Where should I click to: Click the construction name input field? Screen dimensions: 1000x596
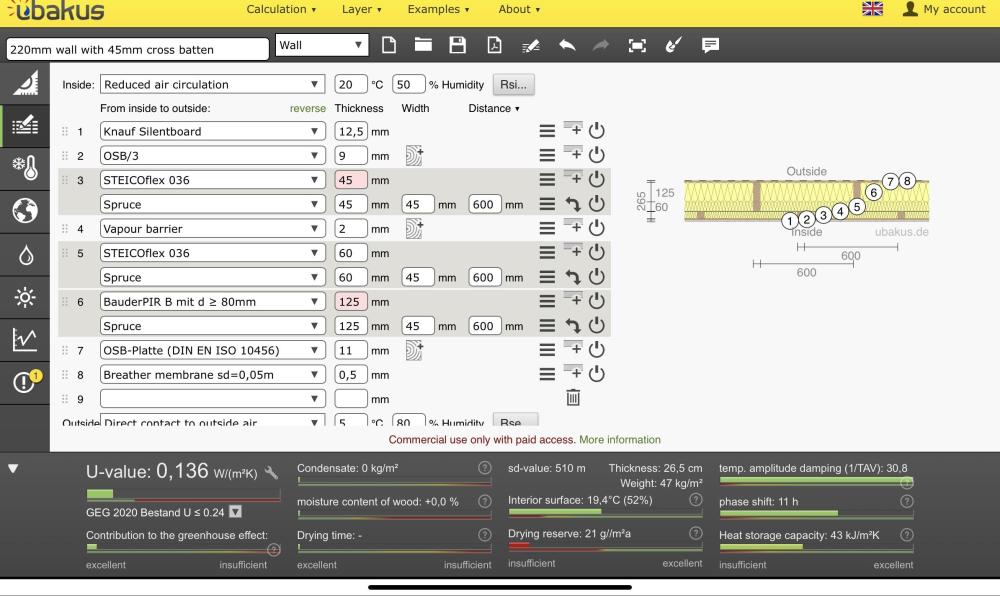click(138, 49)
